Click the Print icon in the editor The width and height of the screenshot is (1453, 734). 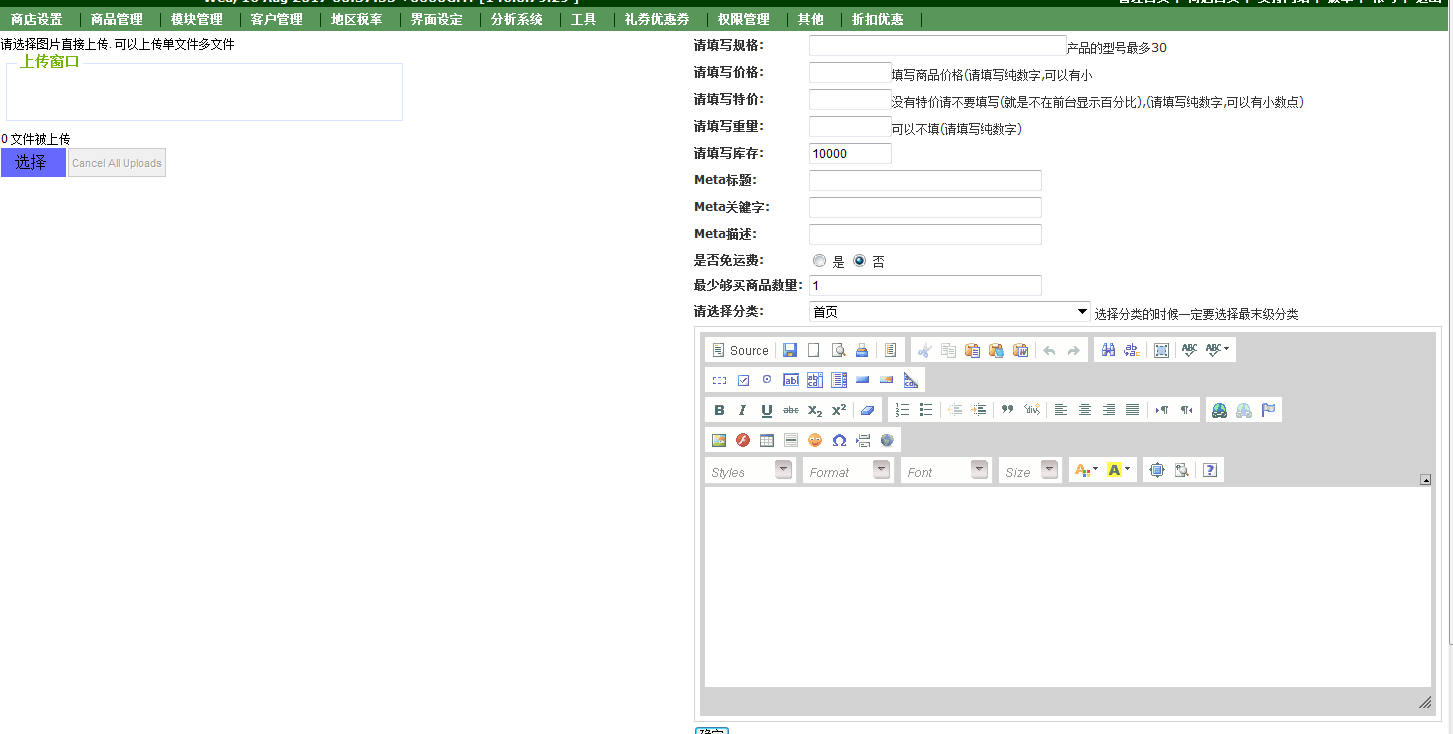tap(862, 350)
